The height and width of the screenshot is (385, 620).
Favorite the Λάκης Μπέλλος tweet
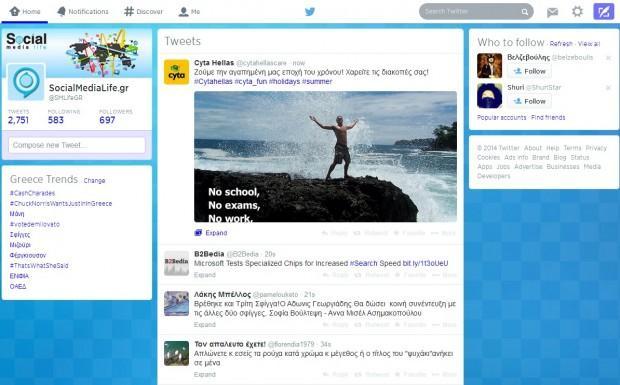[410, 325]
